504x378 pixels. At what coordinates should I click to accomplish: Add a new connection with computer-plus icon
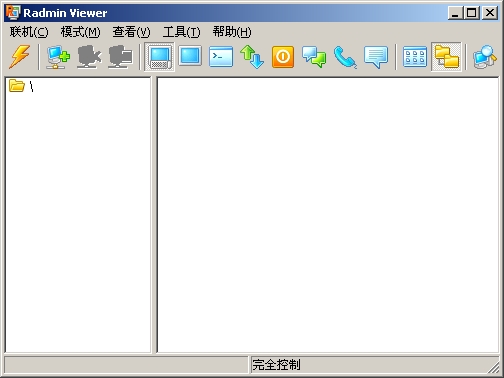[x=58, y=57]
